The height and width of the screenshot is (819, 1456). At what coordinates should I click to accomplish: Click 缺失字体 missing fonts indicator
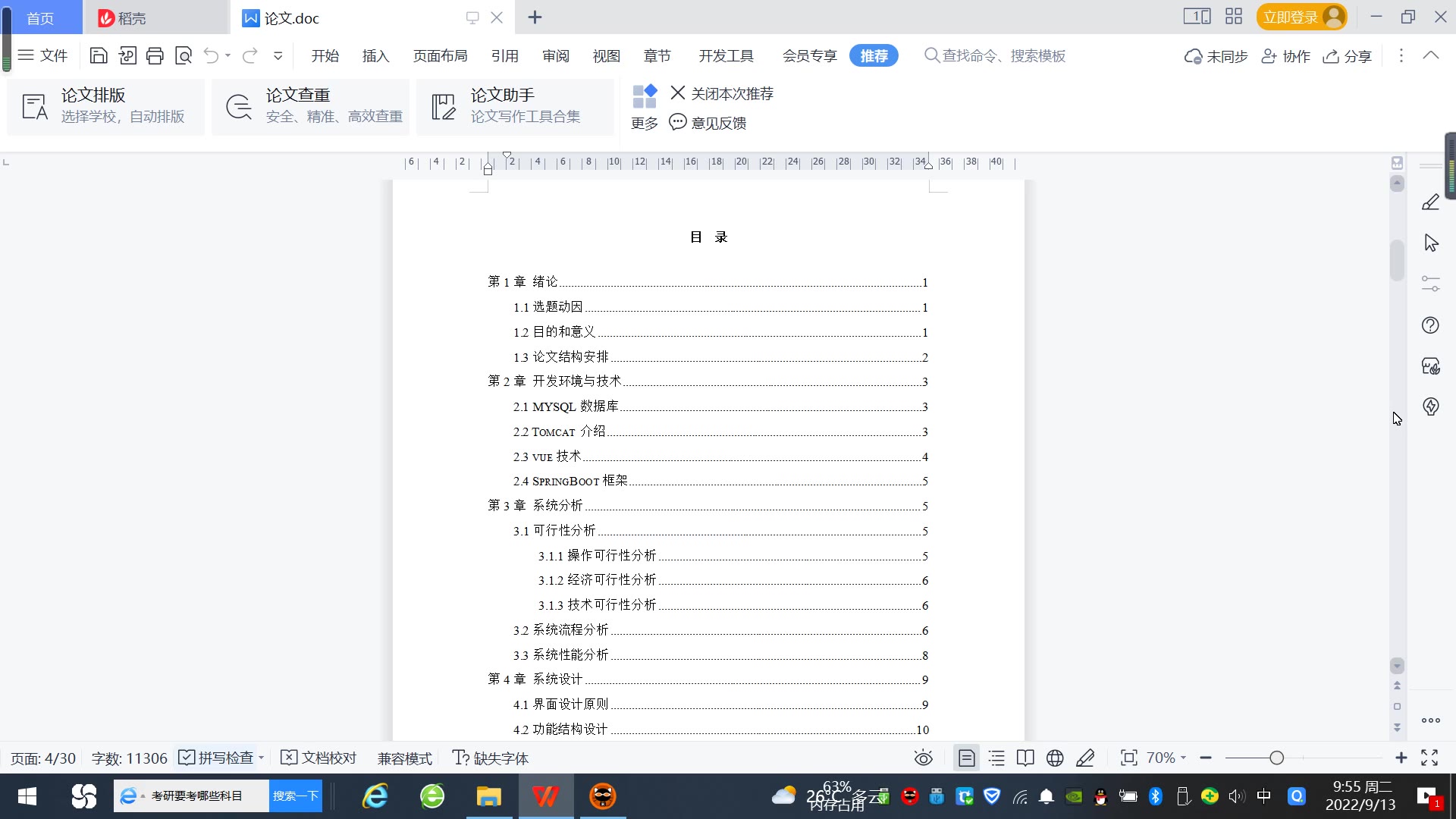pyautogui.click(x=490, y=758)
